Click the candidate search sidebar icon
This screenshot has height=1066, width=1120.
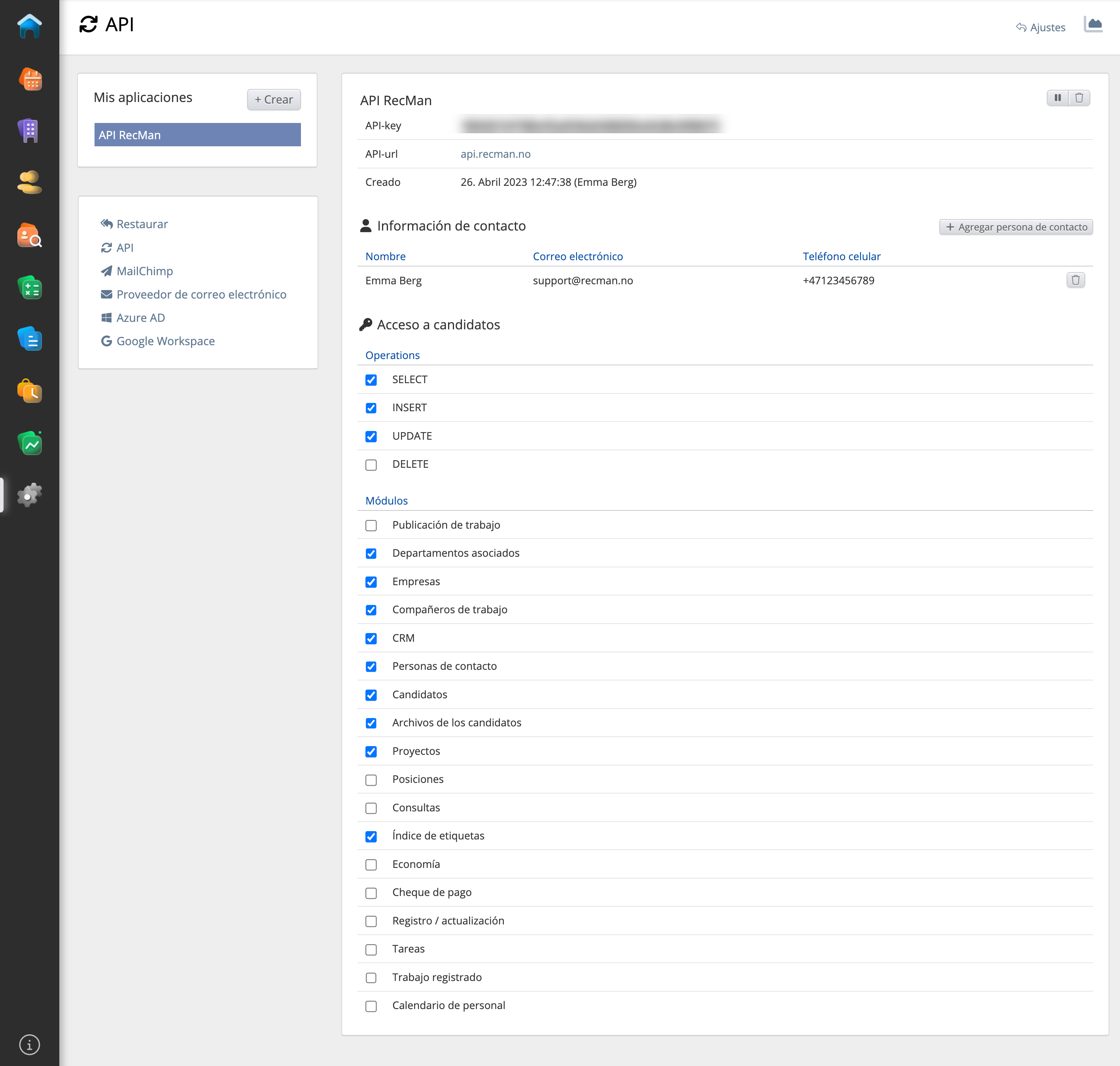coord(30,235)
